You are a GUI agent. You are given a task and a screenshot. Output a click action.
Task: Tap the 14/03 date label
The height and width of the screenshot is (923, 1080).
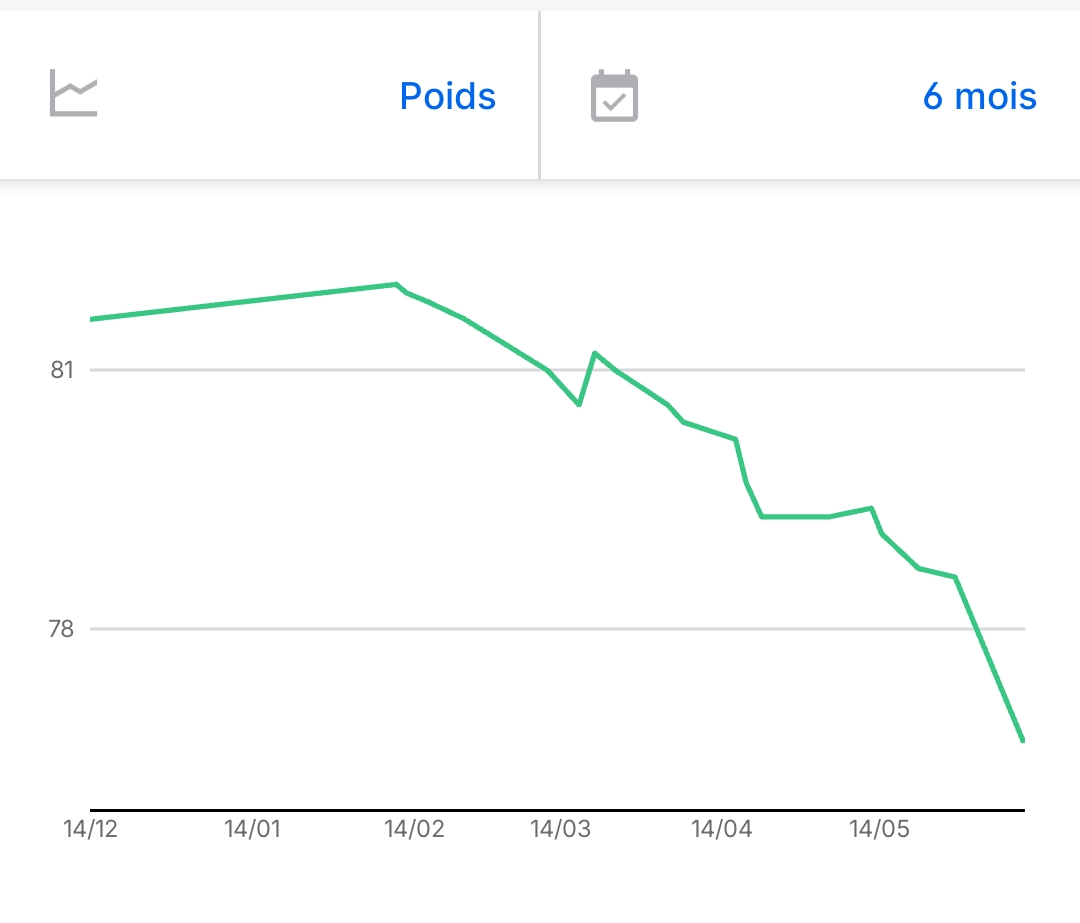(560, 829)
